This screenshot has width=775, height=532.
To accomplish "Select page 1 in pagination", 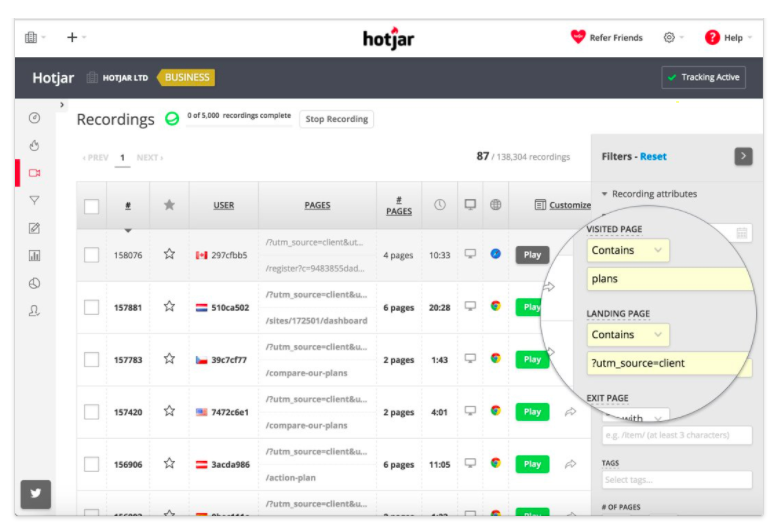I will pos(122,158).
